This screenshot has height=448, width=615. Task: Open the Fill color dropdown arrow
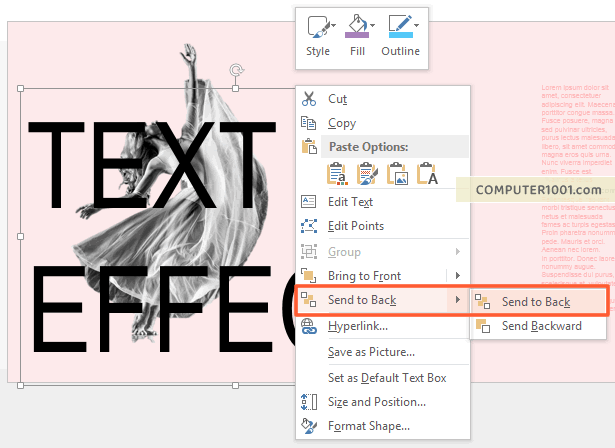[x=373, y=25]
